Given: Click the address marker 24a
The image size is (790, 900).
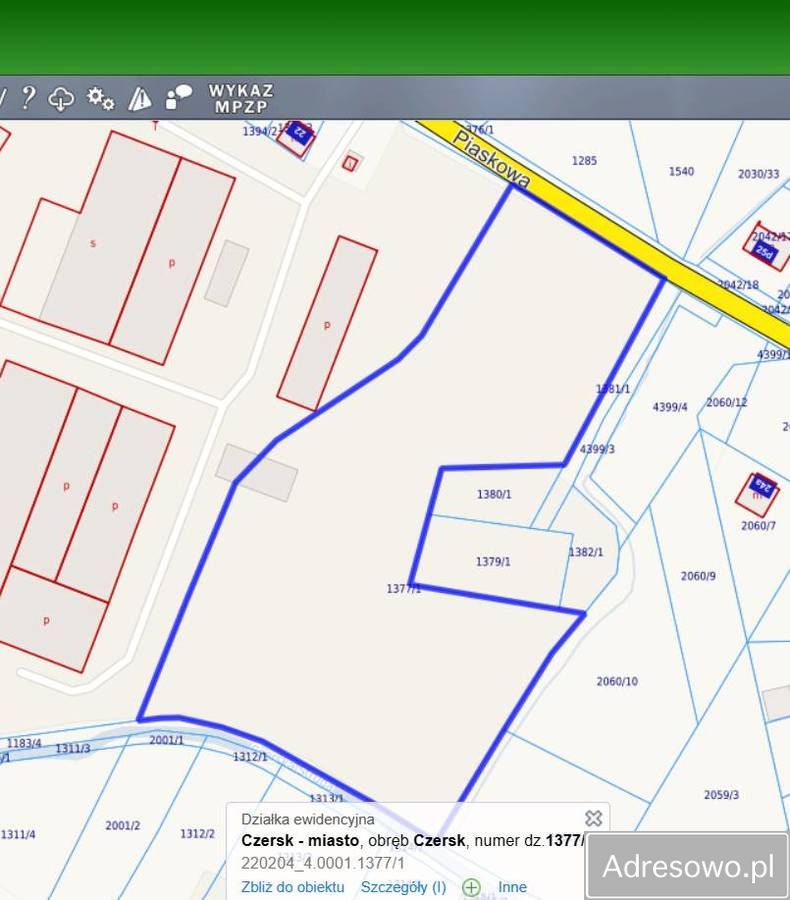Looking at the screenshot, I should [764, 487].
